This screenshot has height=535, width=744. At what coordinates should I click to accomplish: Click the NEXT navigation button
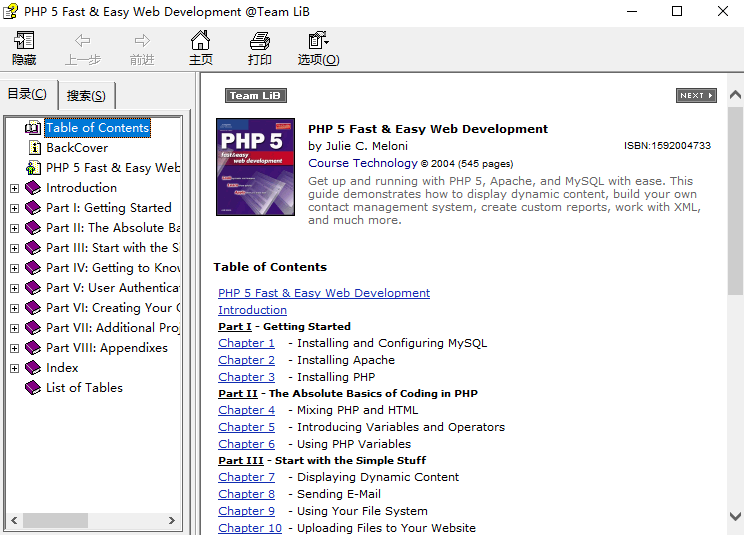(696, 96)
